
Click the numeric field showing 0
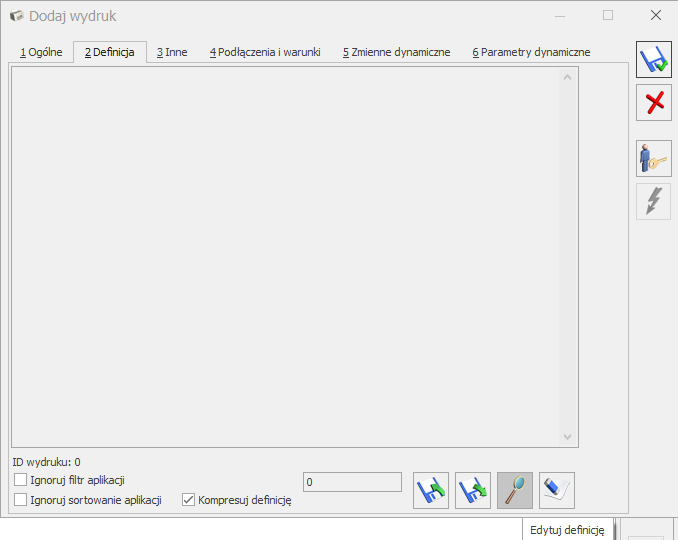click(352, 482)
